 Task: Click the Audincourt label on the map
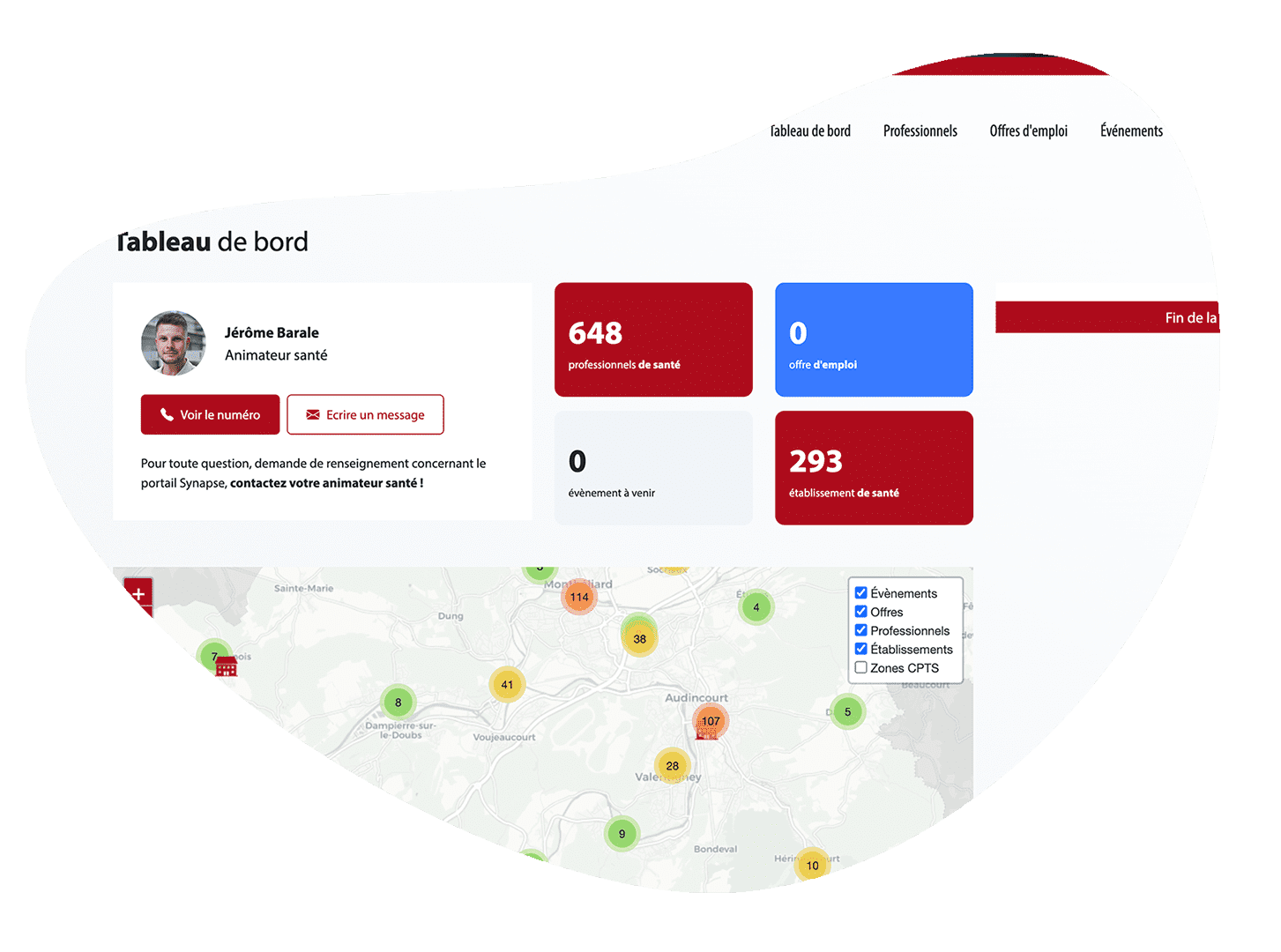(696, 697)
